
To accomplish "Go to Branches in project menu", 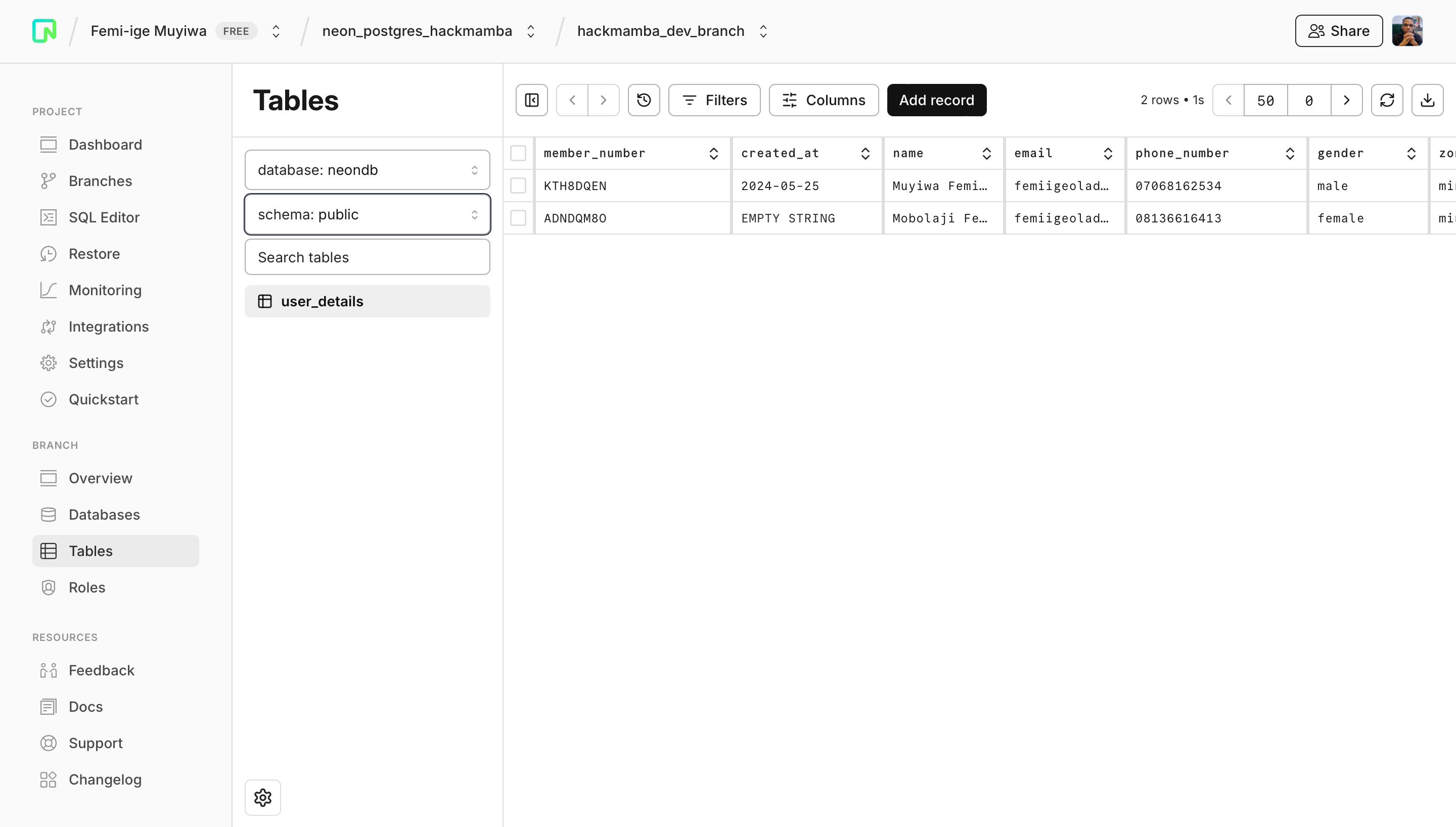I will point(100,181).
